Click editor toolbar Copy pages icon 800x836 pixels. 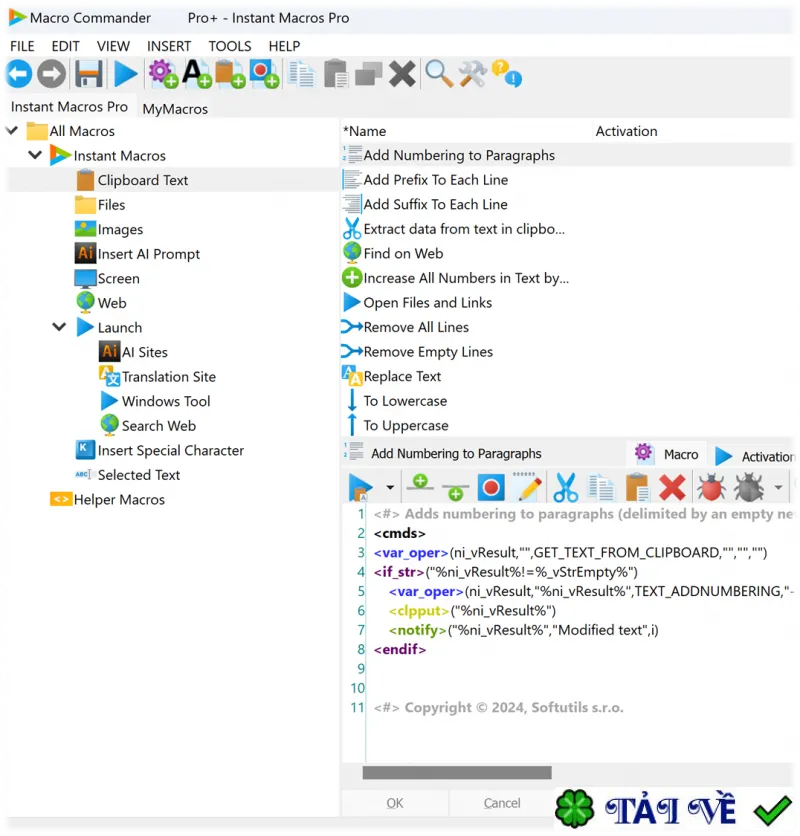pos(601,487)
